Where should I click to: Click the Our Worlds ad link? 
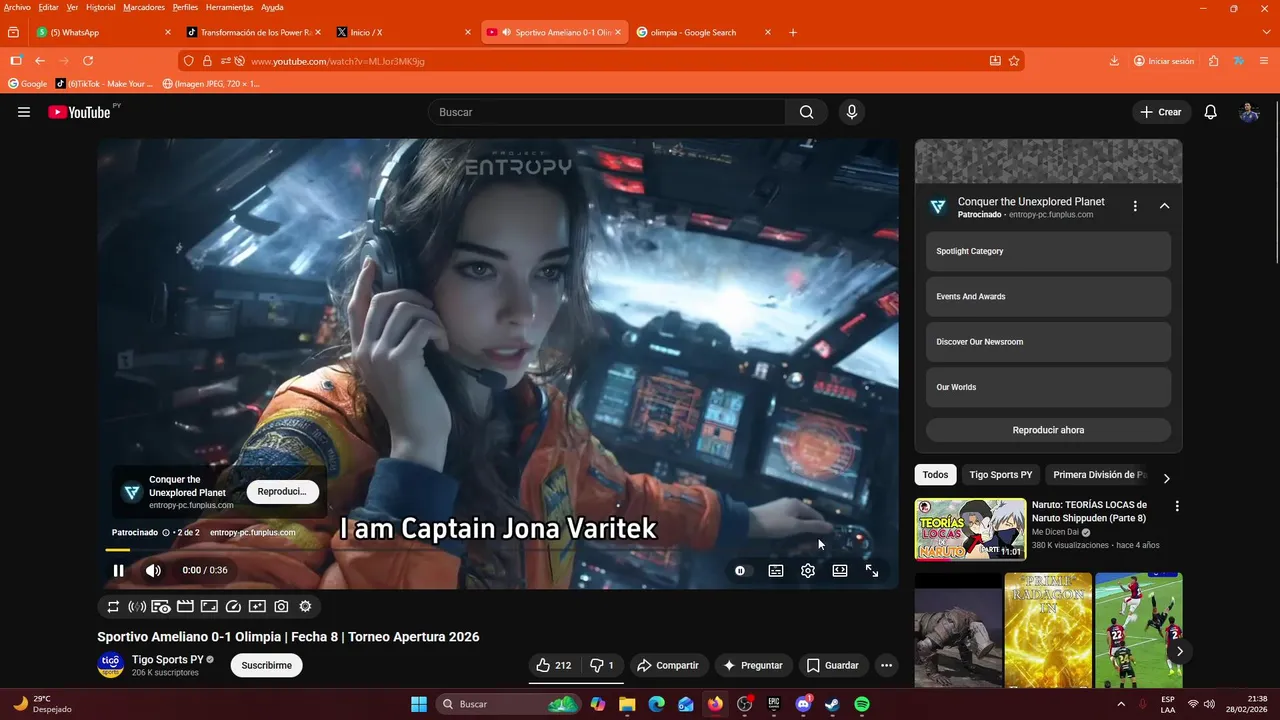[1048, 387]
